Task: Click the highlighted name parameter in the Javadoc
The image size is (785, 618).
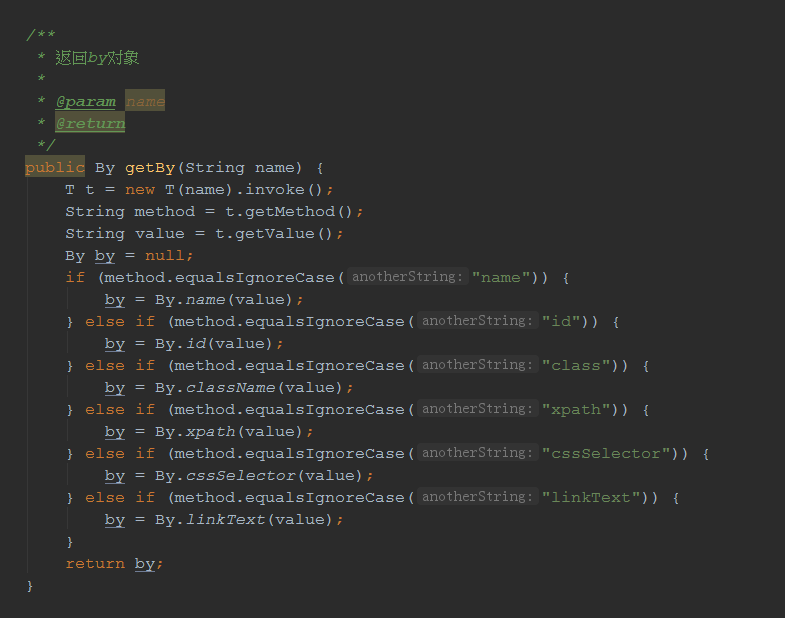Action: click(145, 102)
